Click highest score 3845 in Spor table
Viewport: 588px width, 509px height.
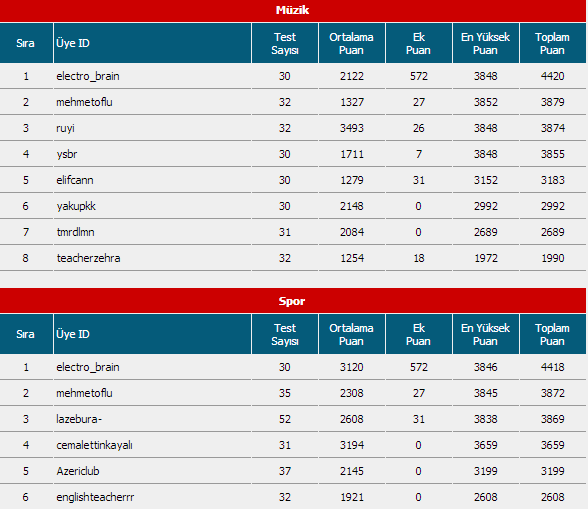coord(486,393)
